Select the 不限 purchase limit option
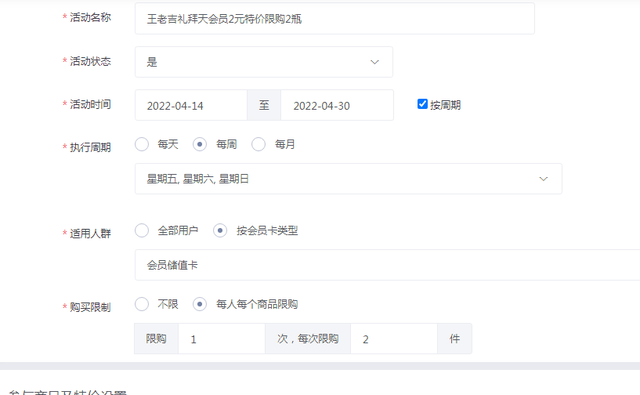Screen dimensions: 640x395 tap(142, 304)
